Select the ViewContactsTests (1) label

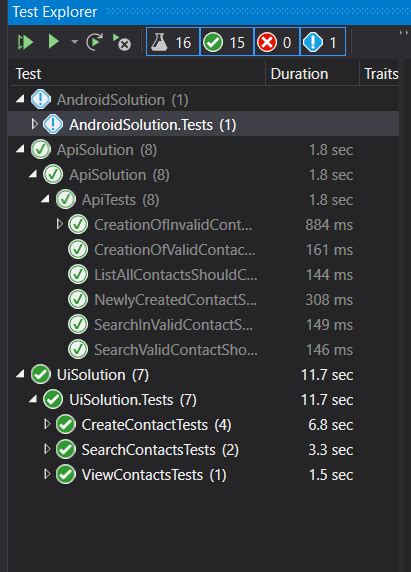(154, 475)
